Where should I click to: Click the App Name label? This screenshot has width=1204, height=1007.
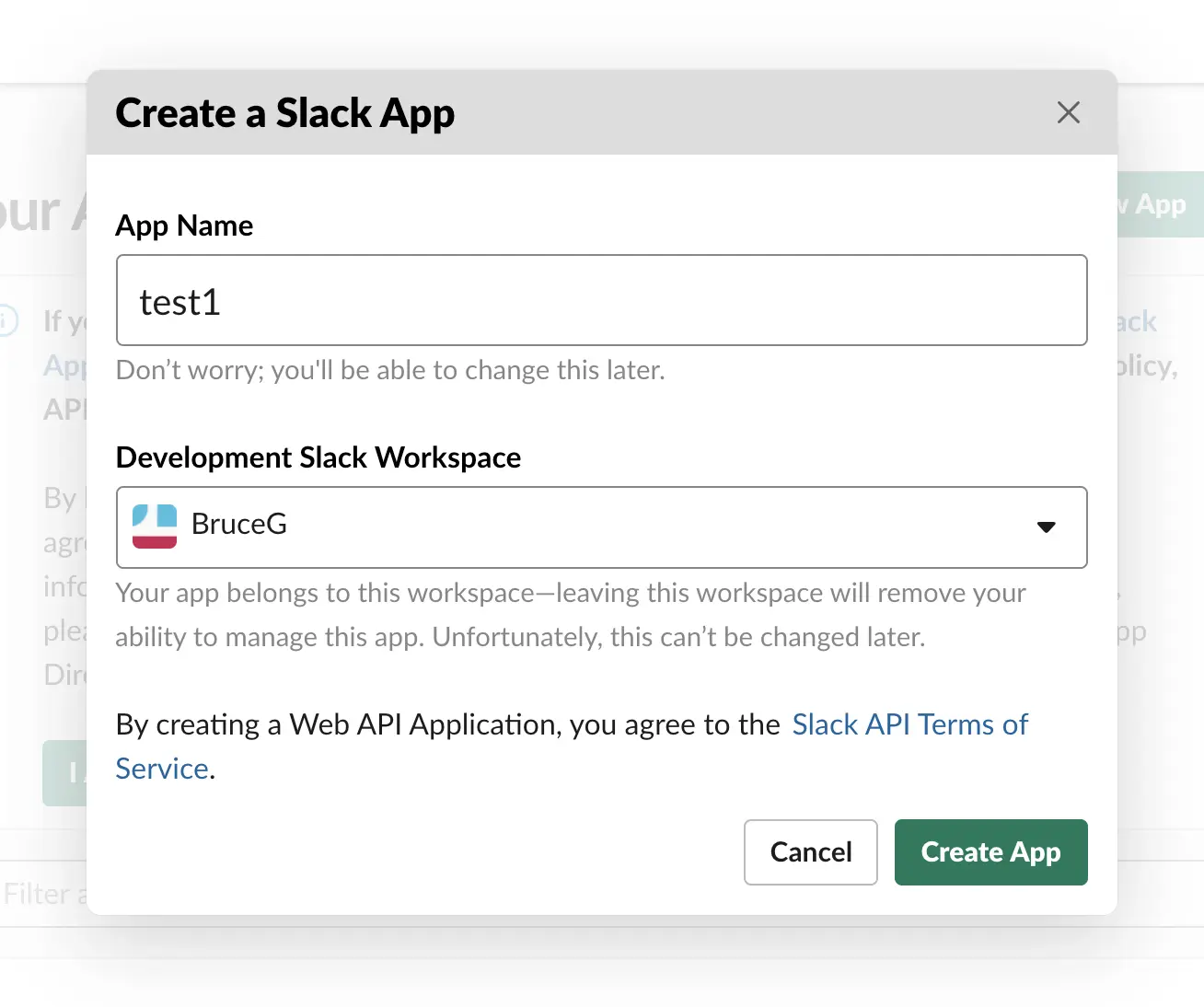(x=184, y=226)
